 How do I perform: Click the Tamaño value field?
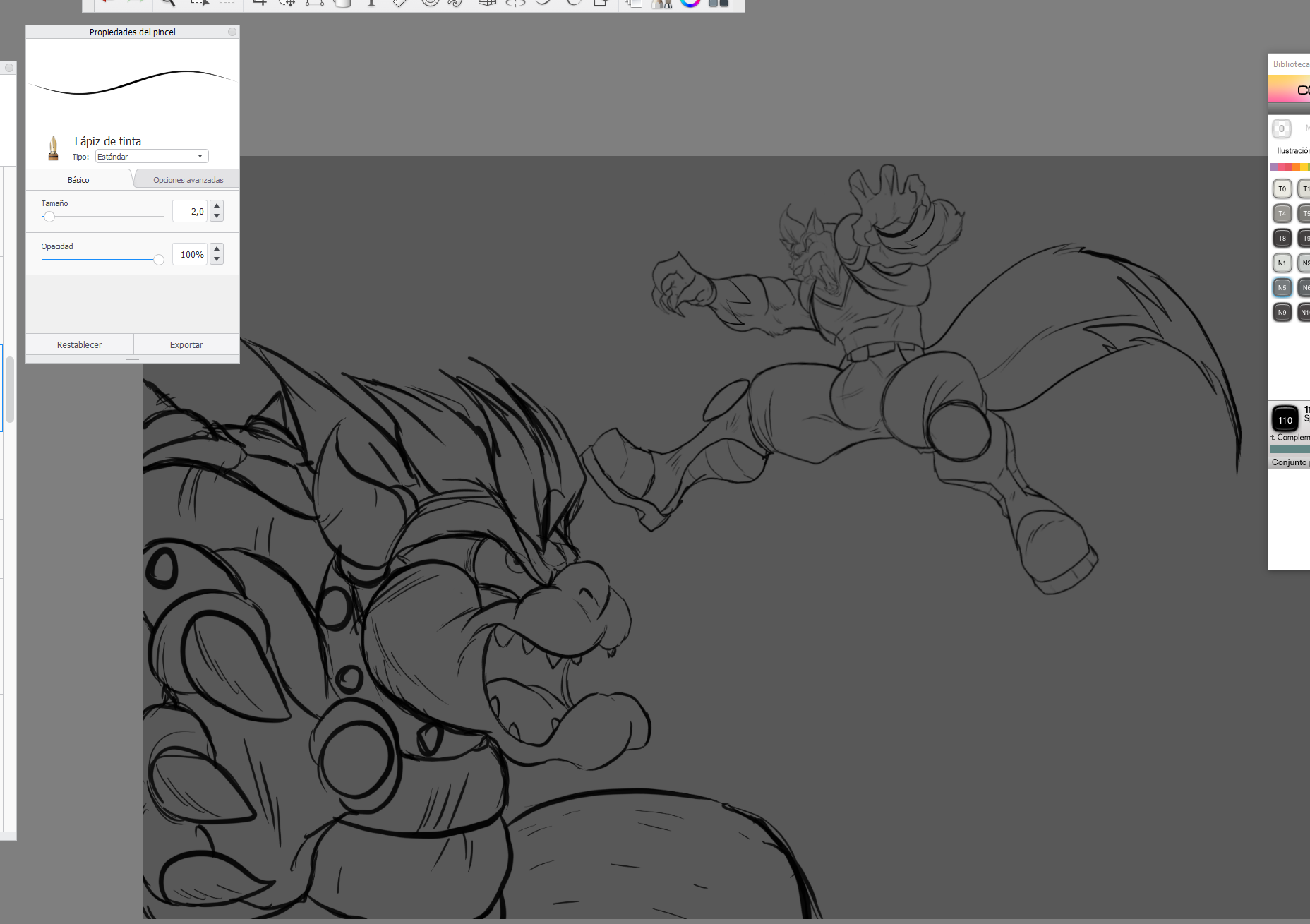(190, 211)
